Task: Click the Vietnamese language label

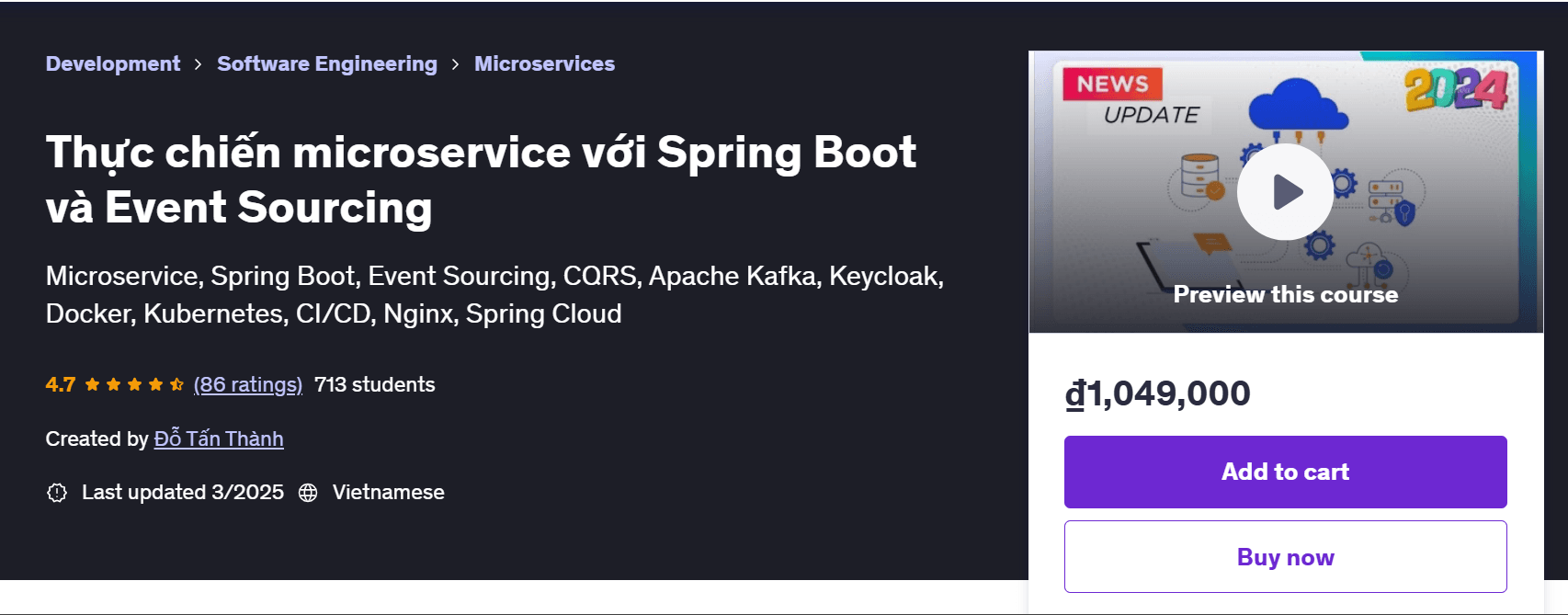Action: [x=389, y=492]
